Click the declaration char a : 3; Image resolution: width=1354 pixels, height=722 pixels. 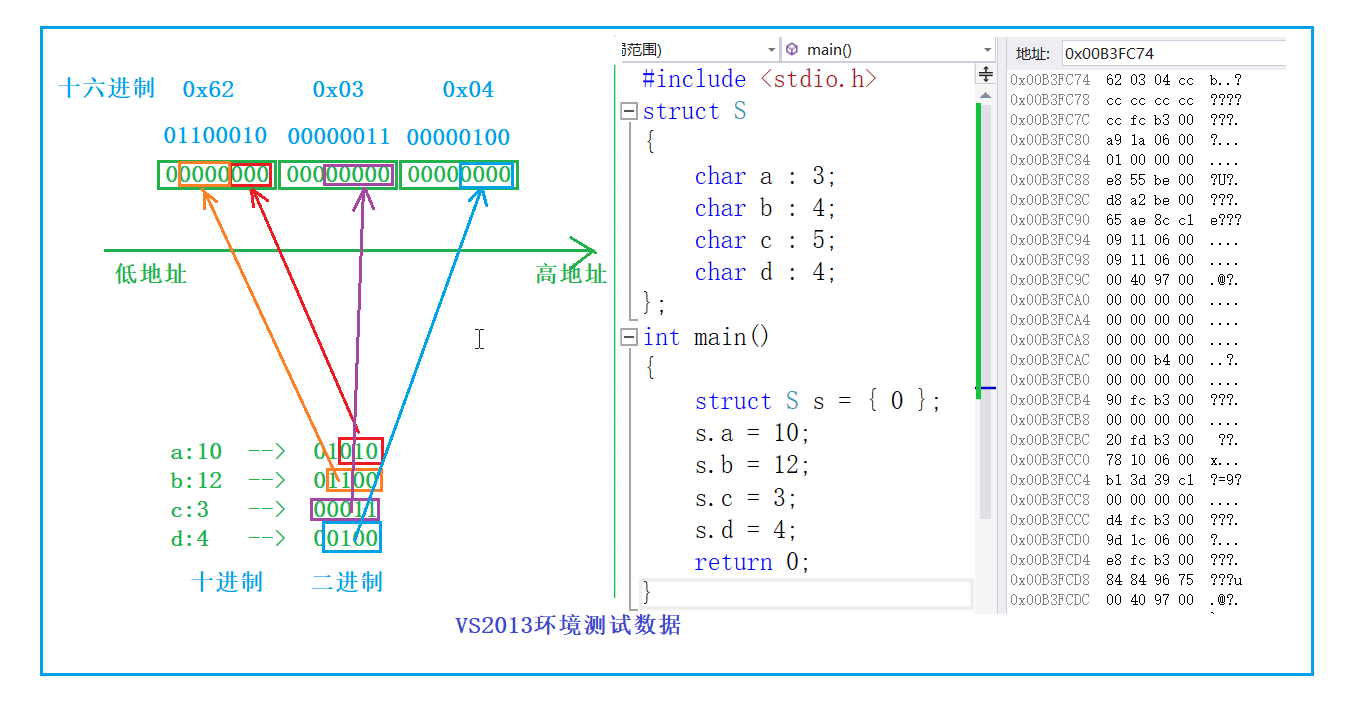point(766,176)
